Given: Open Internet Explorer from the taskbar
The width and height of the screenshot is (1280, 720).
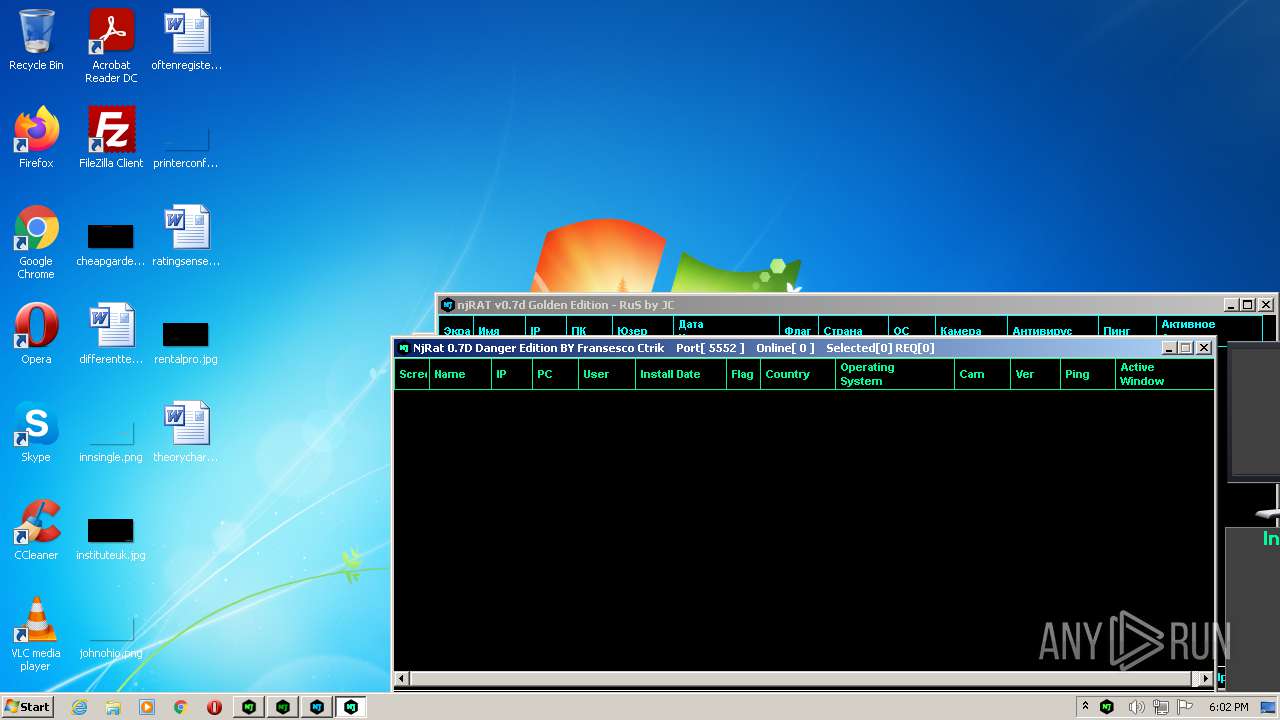Looking at the screenshot, I should click(x=80, y=707).
